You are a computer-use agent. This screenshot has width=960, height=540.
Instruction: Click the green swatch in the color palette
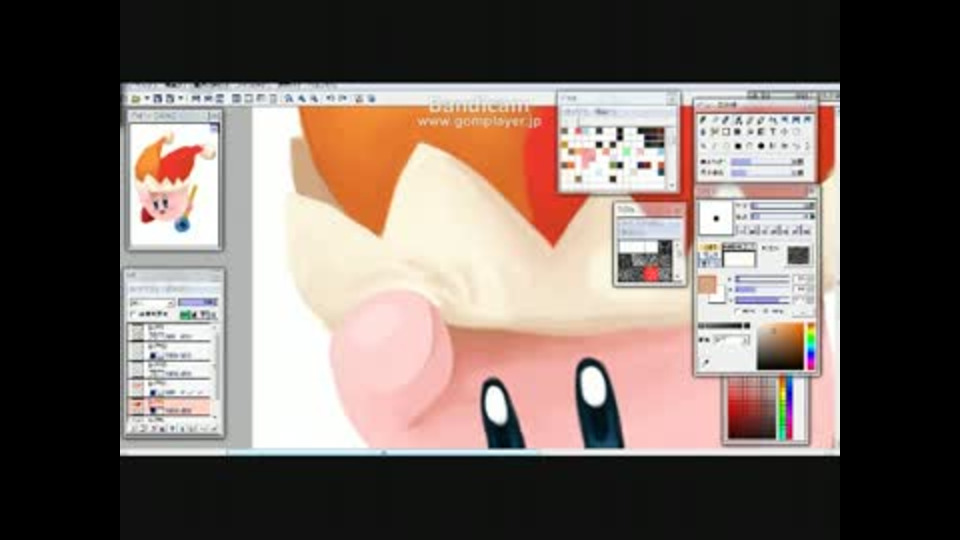[626, 151]
